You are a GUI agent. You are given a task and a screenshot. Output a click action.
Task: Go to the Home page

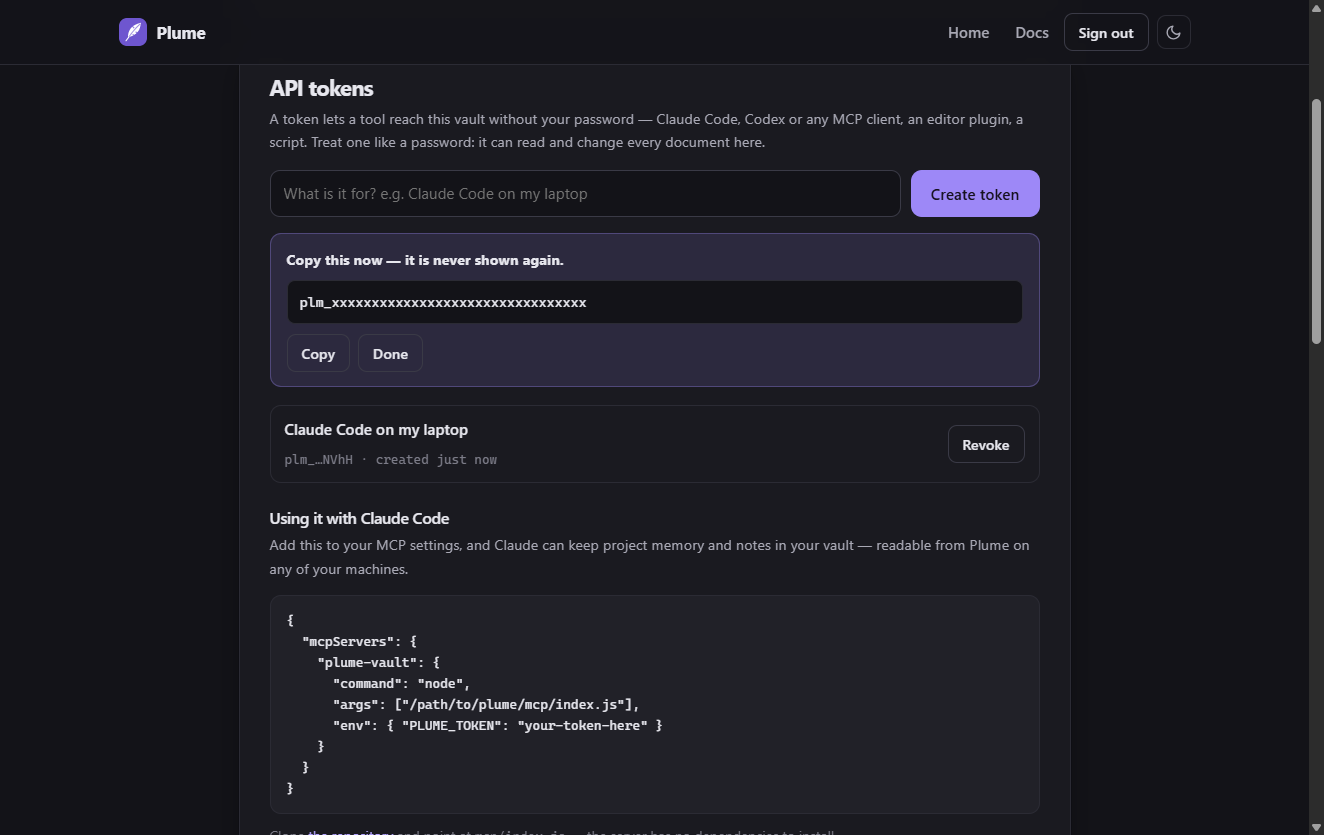tap(968, 32)
